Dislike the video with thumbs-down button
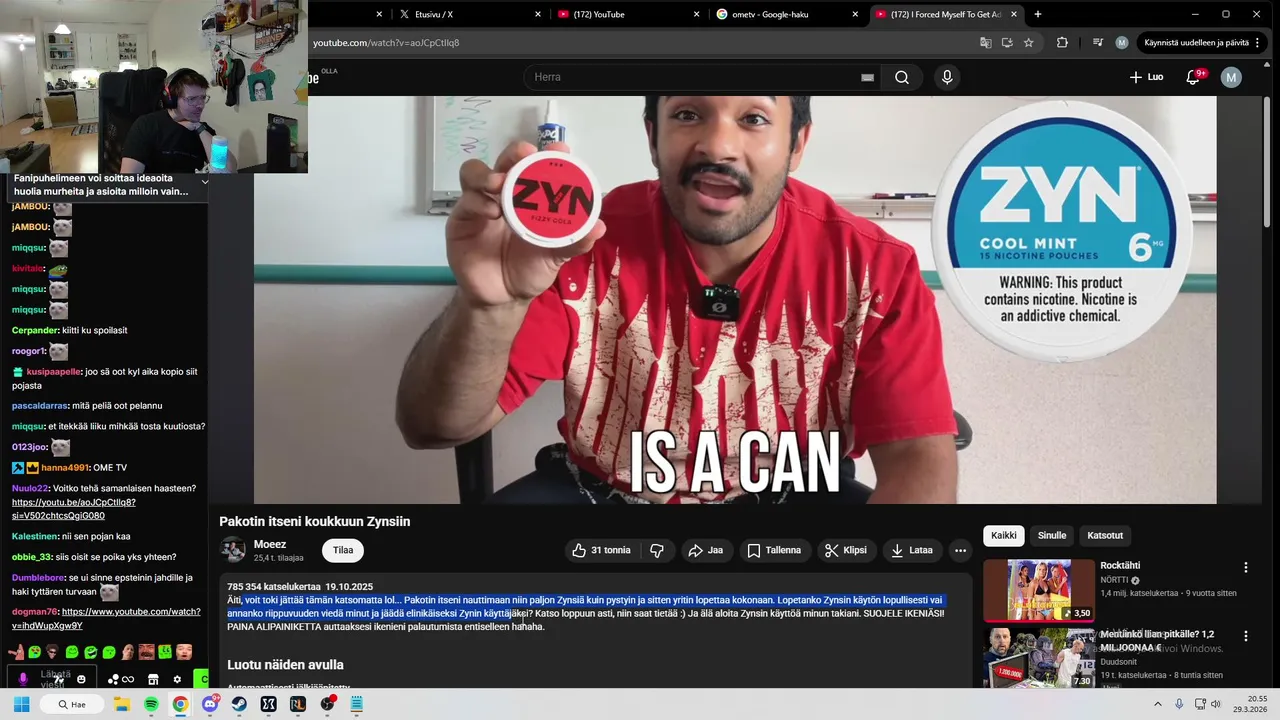 (657, 550)
